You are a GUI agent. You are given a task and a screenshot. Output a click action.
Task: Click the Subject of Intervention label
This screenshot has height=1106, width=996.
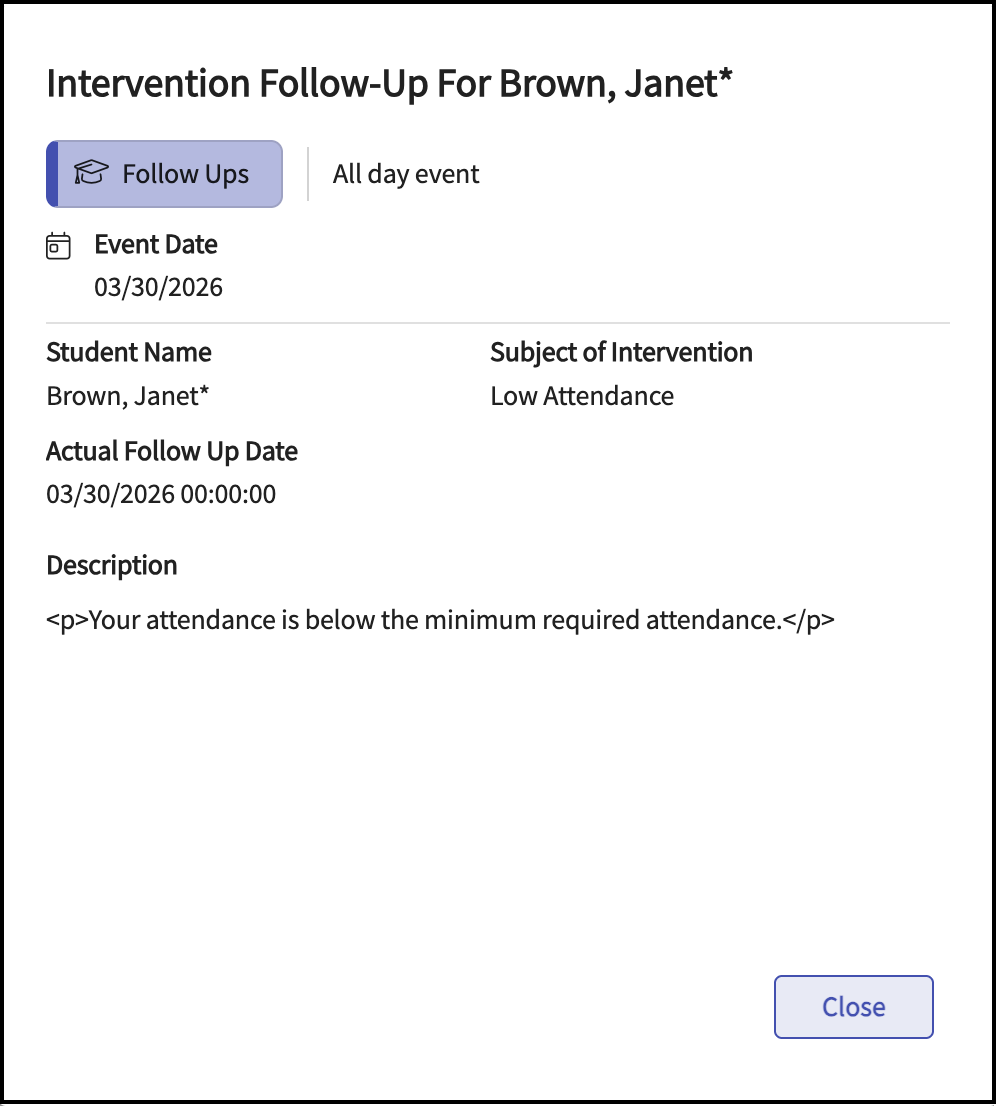[621, 352]
